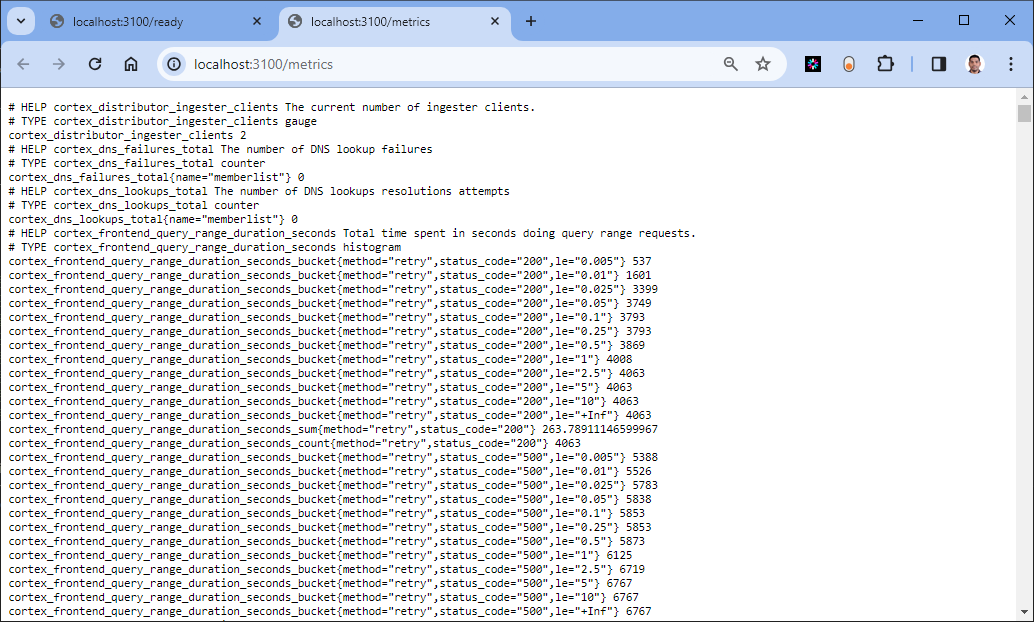Click the back navigation arrow
Screen dimensions: 1034x622
[x=24, y=64]
